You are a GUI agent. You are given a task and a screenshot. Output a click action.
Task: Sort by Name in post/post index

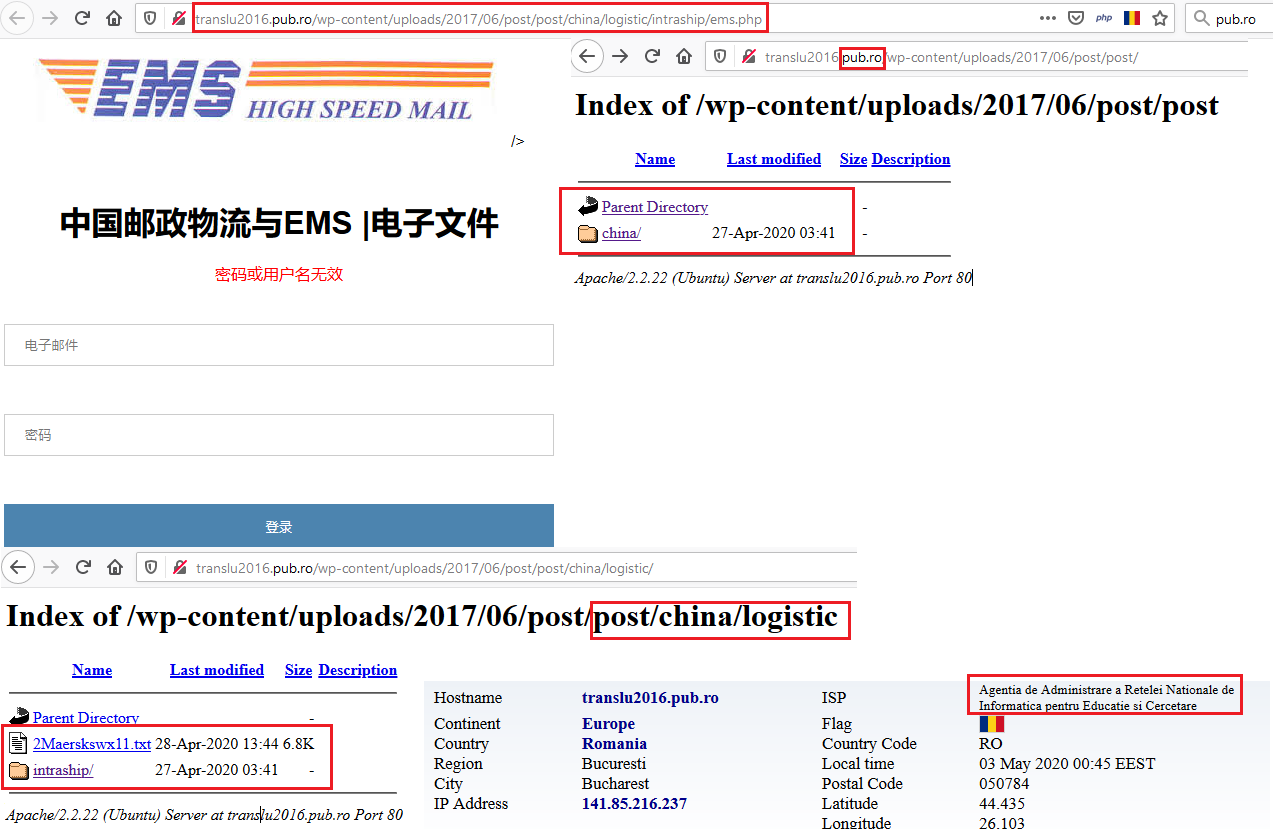pyautogui.click(x=655, y=159)
